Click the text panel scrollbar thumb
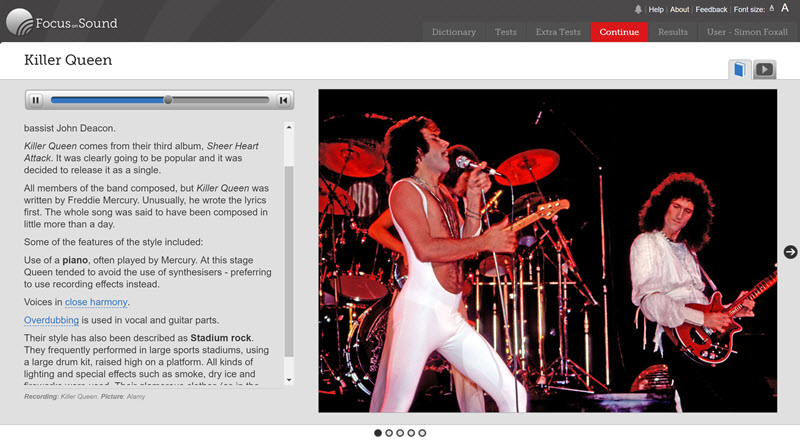The height and width of the screenshot is (446, 800). click(289, 261)
